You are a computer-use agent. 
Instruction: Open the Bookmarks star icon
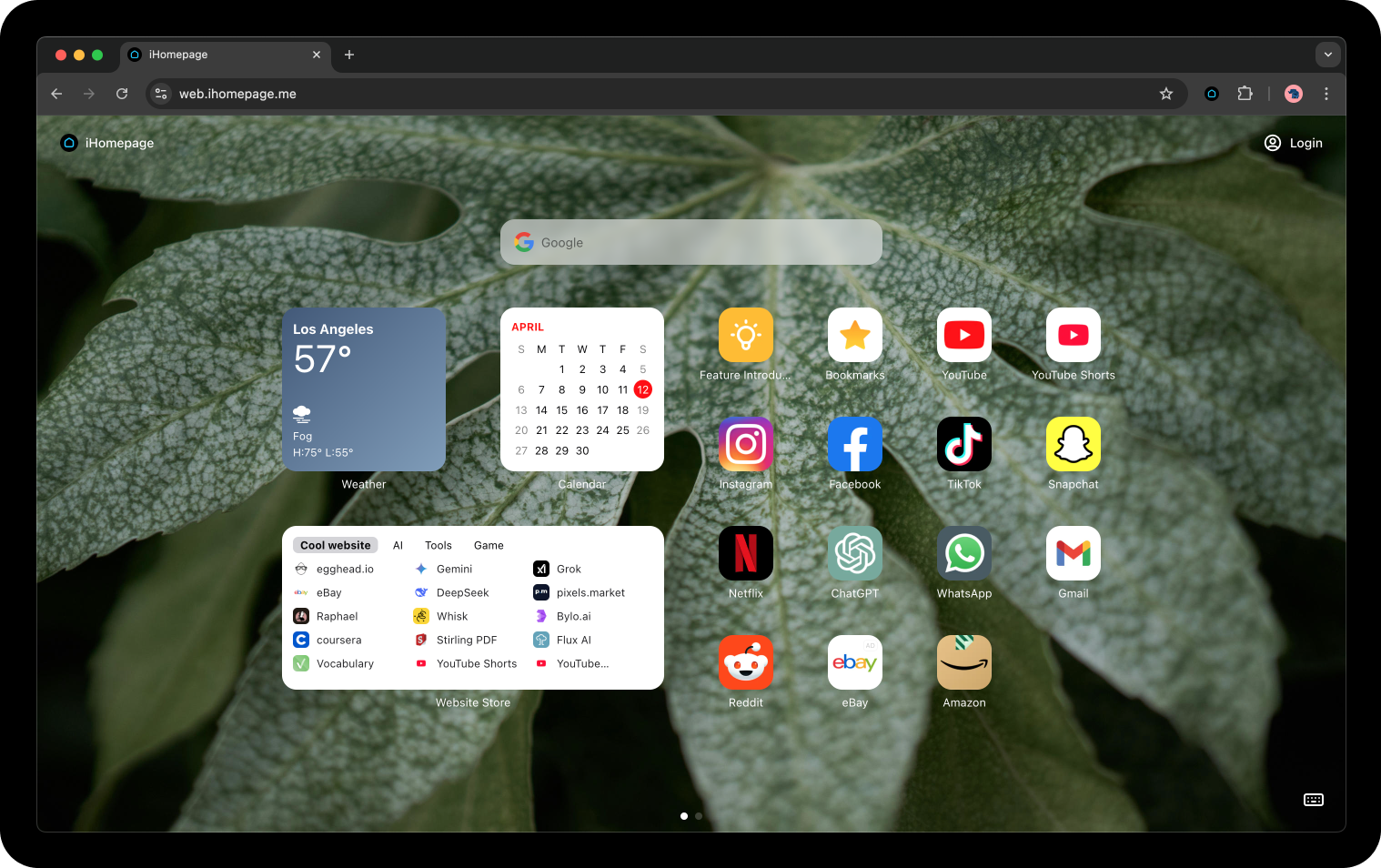(x=855, y=335)
